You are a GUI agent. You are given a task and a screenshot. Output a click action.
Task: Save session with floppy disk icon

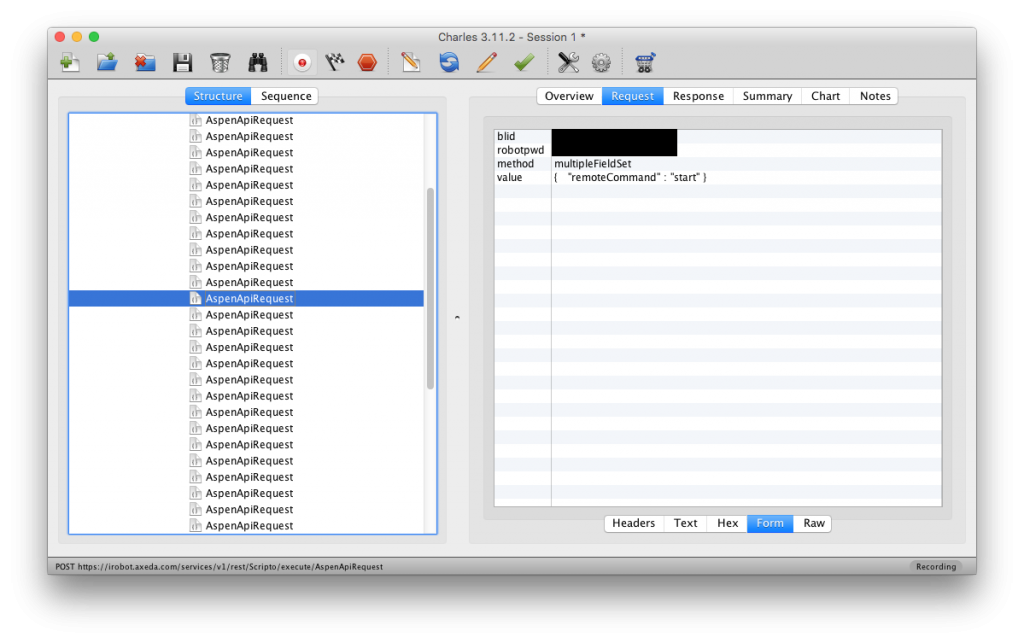182,63
